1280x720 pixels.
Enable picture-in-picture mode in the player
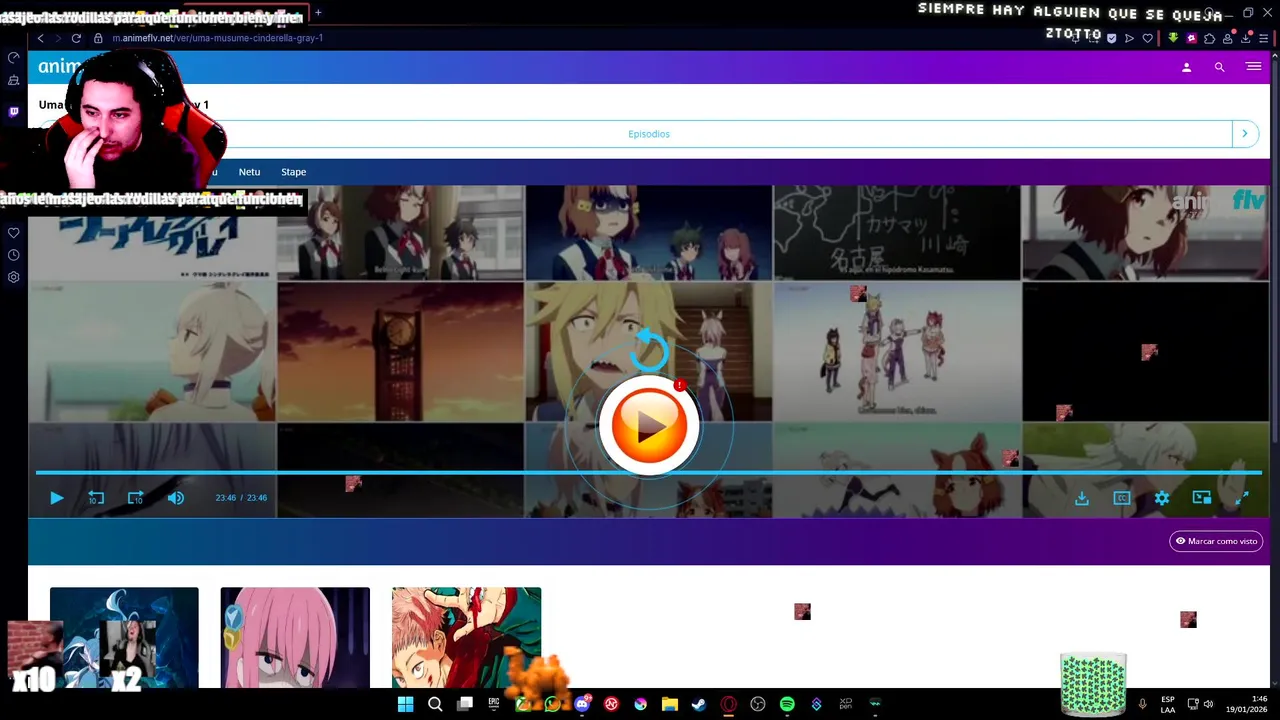pyautogui.click(x=1202, y=498)
